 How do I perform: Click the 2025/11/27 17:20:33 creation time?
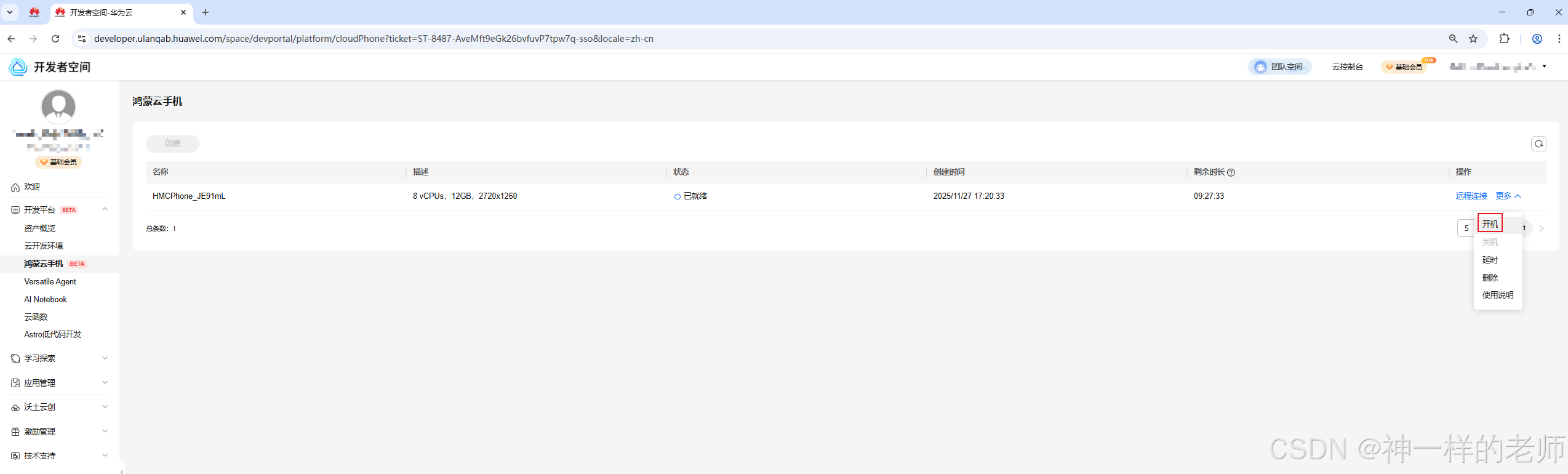[969, 196]
